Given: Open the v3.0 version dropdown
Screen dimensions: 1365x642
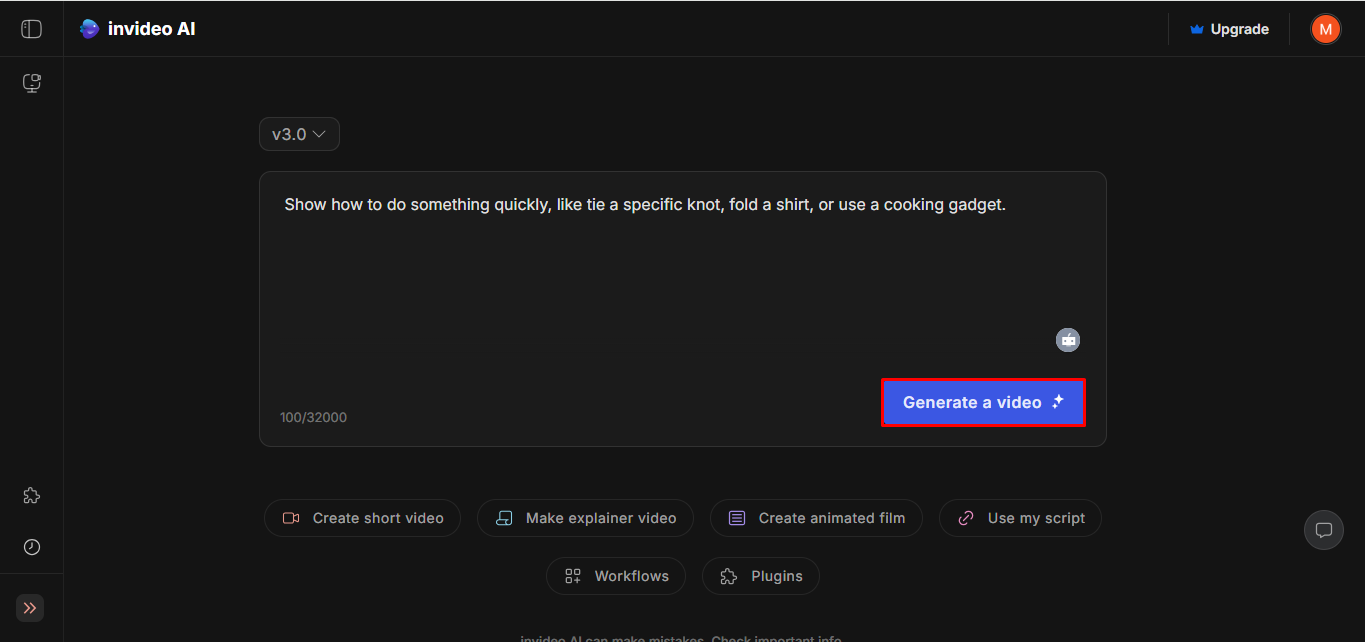Looking at the screenshot, I should 299,134.
